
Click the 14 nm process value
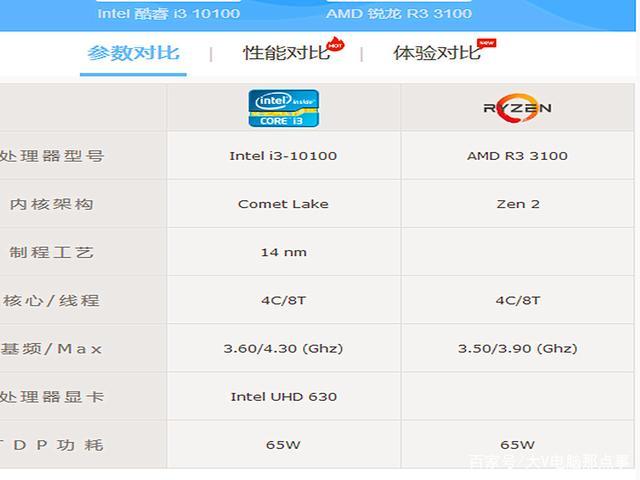click(x=284, y=252)
